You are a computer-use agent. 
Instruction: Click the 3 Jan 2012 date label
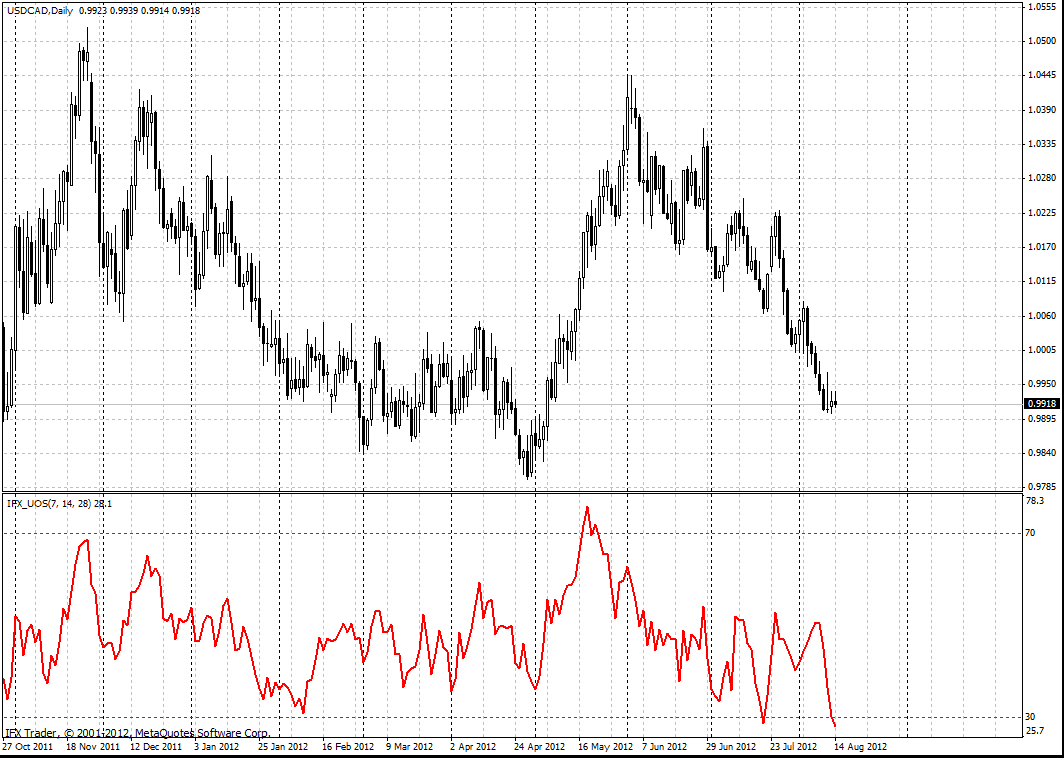point(217,746)
